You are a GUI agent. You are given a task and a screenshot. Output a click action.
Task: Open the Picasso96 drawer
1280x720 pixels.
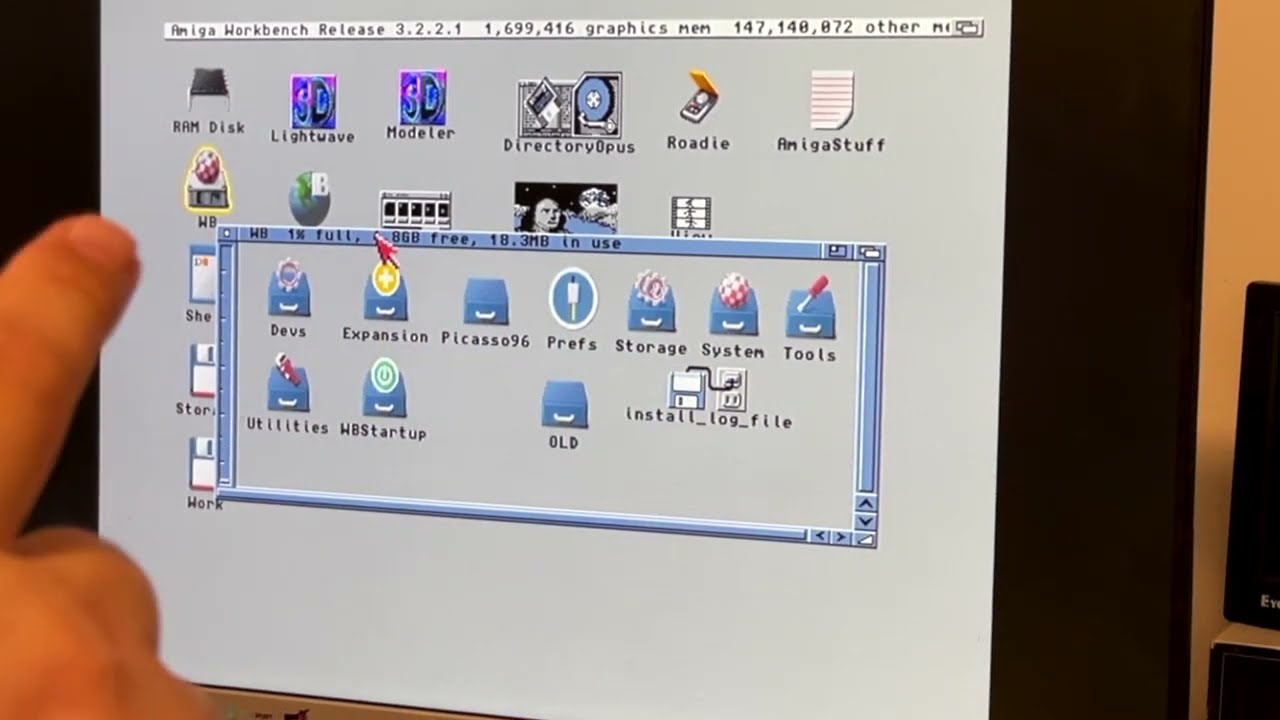pos(486,301)
